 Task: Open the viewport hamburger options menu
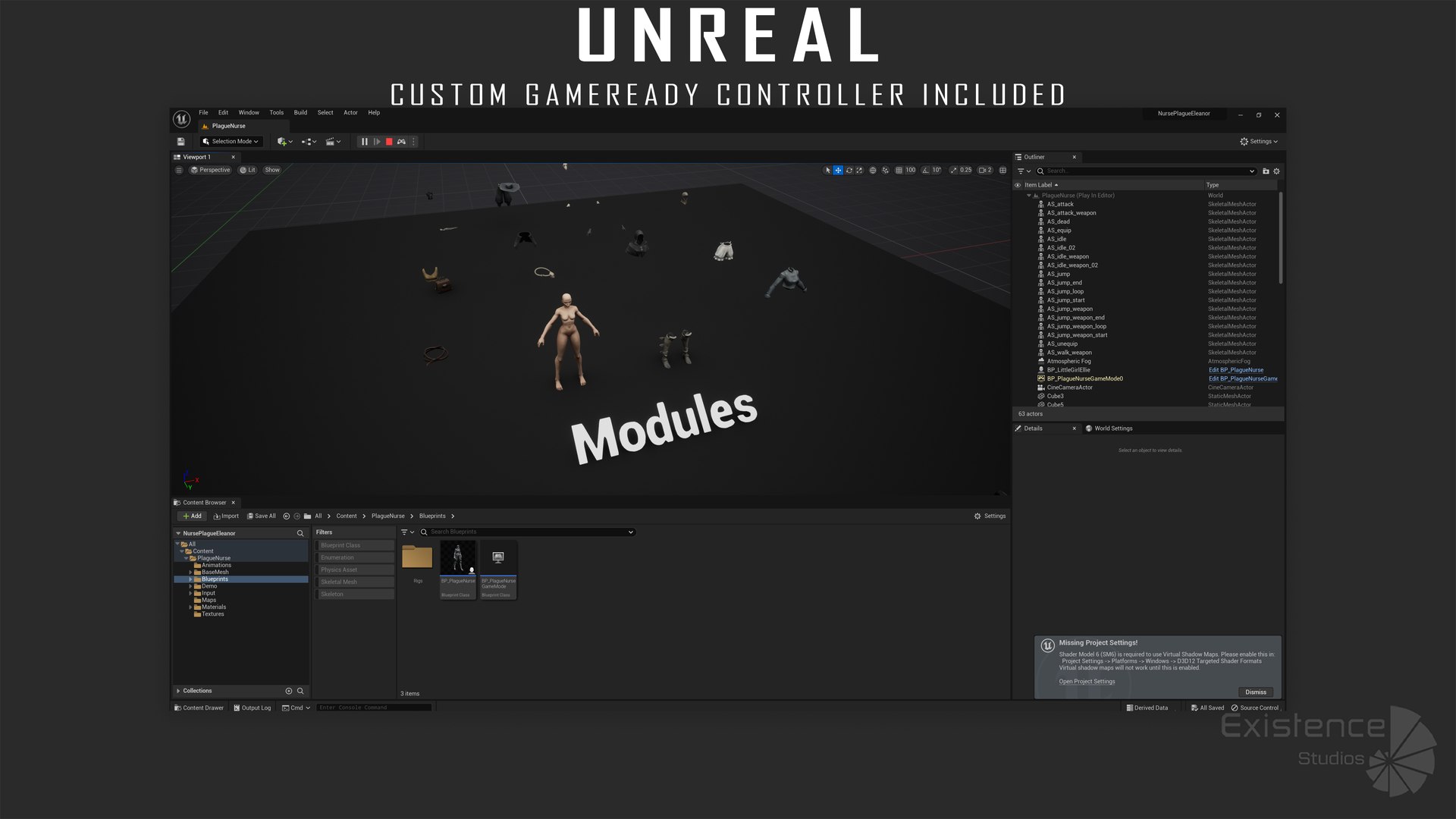tap(179, 170)
